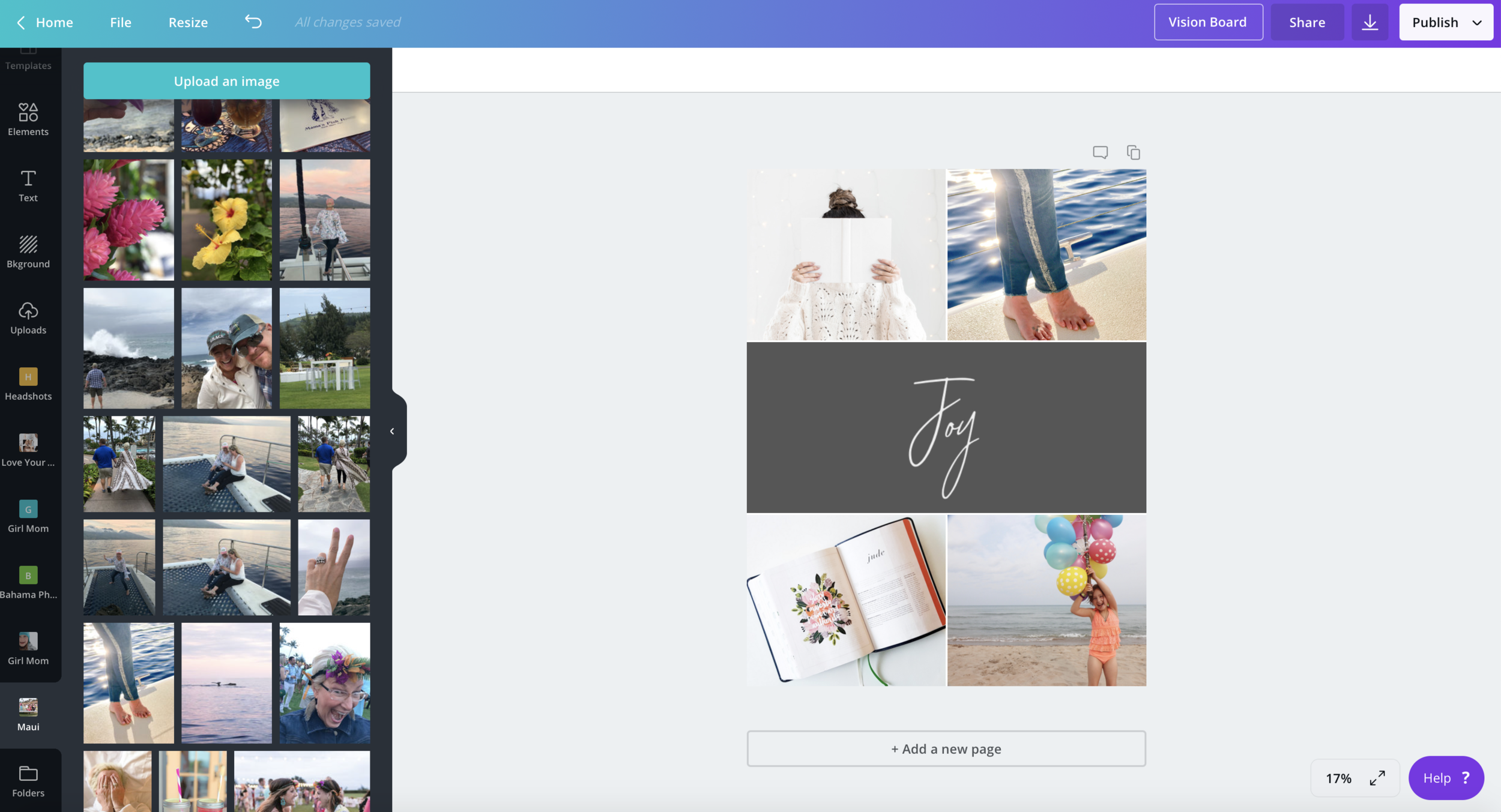
Task: Open the Uploads panel
Action: tap(28, 317)
